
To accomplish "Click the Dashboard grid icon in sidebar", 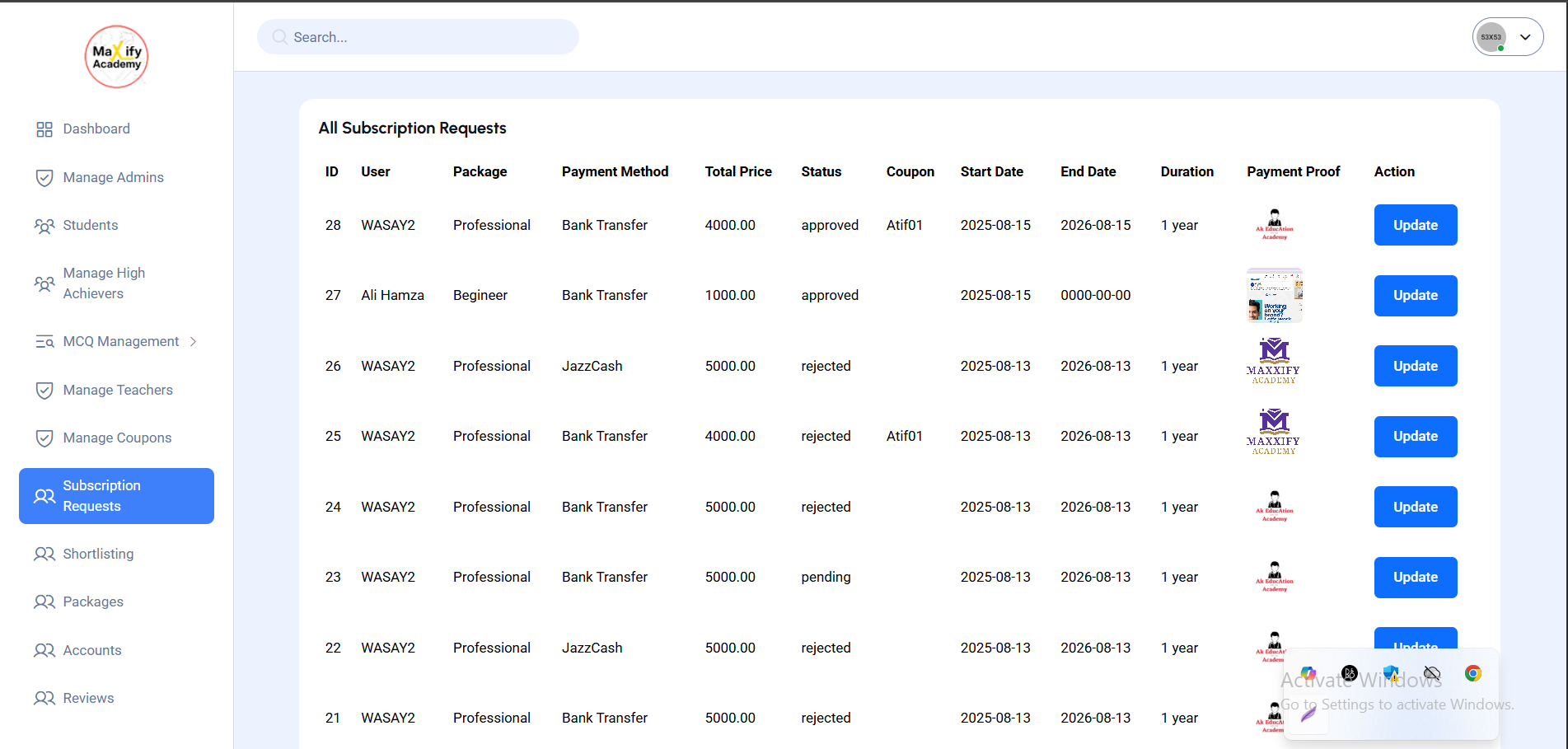I will tap(44, 129).
